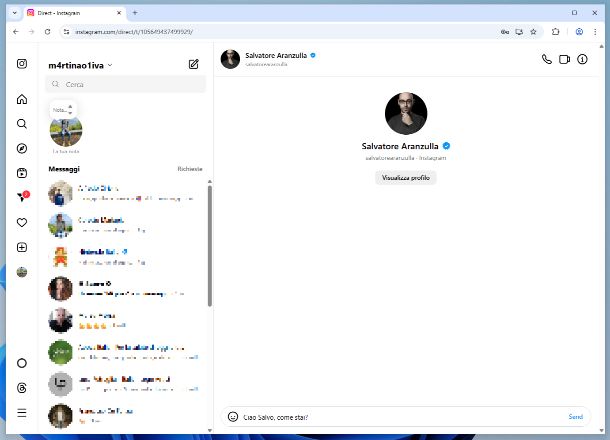Open the Search panel in sidebar
This screenshot has width=610, height=440.
coord(22,124)
